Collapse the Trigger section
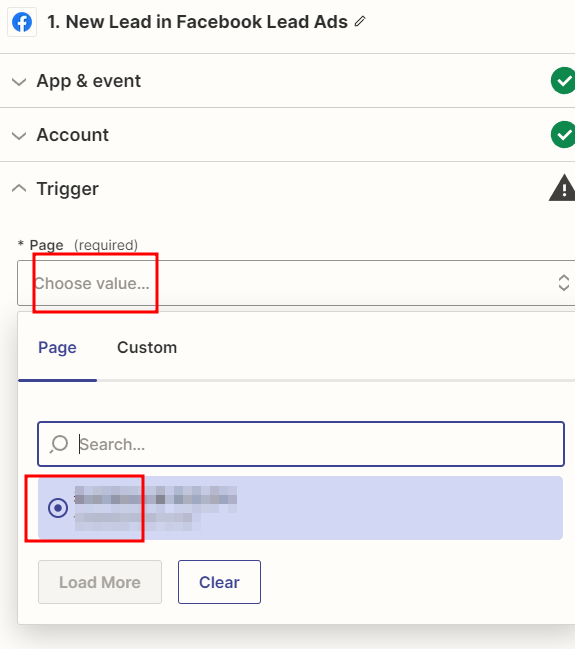The width and height of the screenshot is (575, 649). pyautogui.click(x=19, y=189)
